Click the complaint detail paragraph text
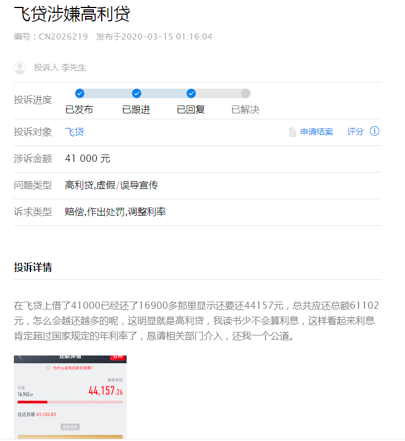This screenshot has height=441, width=405. click(196, 321)
